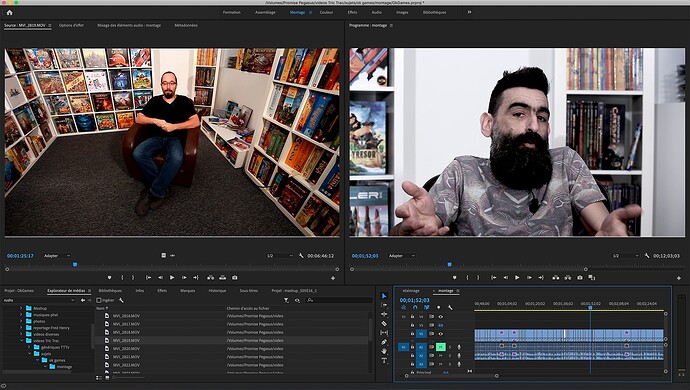Switch to the Couleur workspace tab
690x390 pixels.
tap(326, 12)
